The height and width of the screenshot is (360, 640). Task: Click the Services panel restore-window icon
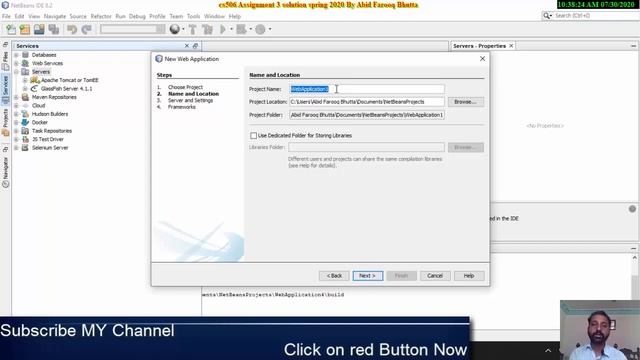coord(195,46)
